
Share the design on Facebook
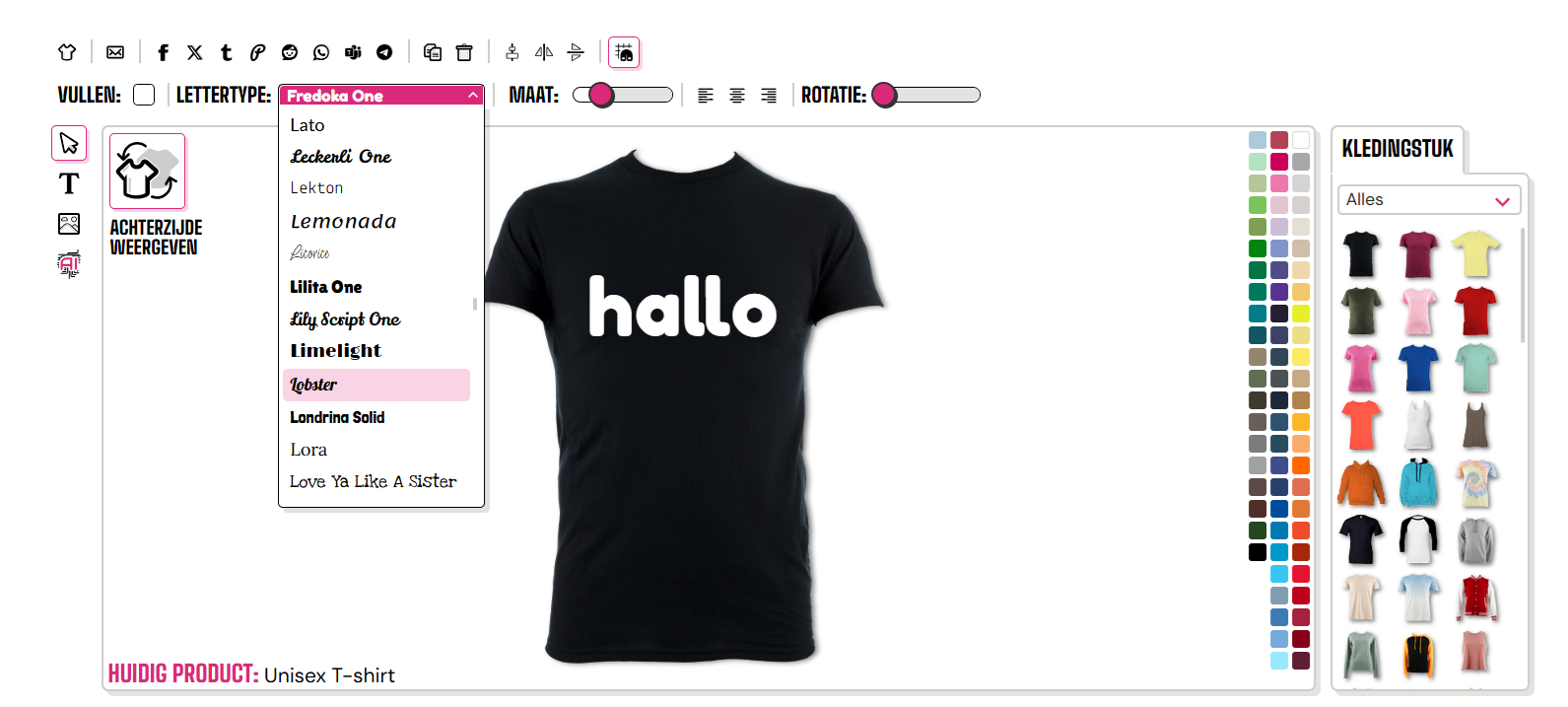pos(164,52)
